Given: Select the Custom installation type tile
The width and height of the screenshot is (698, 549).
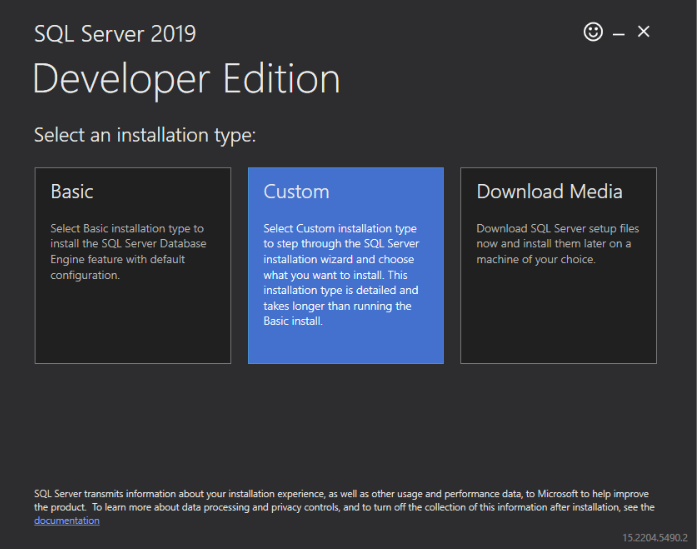Looking at the screenshot, I should (x=346, y=265).
